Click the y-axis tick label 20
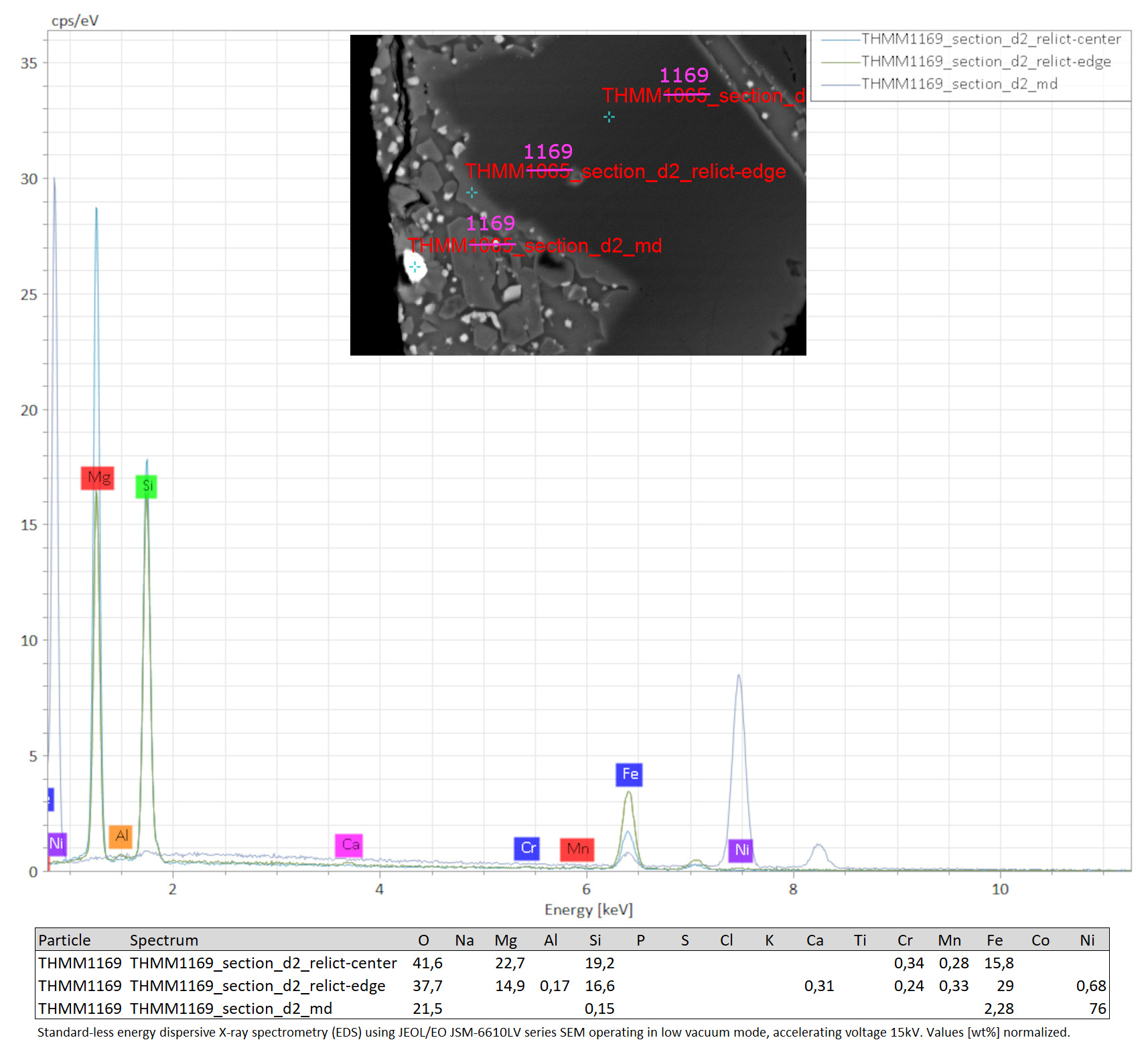The width and height of the screenshot is (1148, 1046). coord(29,410)
